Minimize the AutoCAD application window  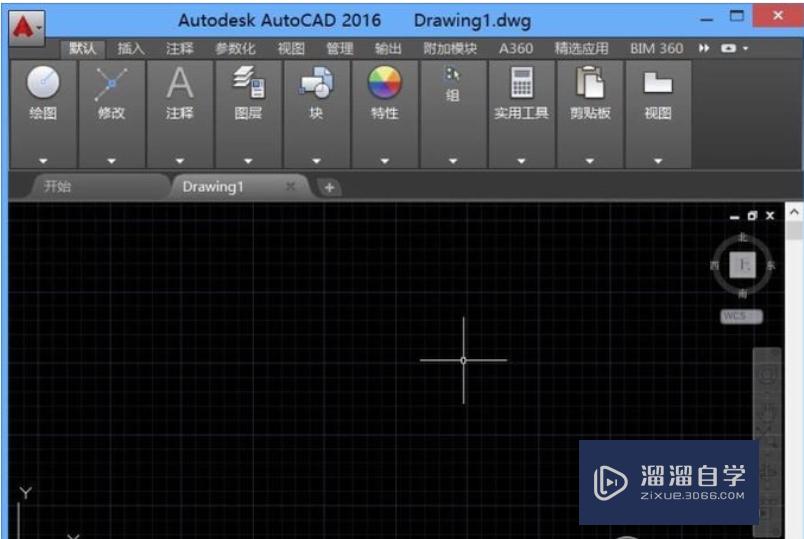point(707,19)
